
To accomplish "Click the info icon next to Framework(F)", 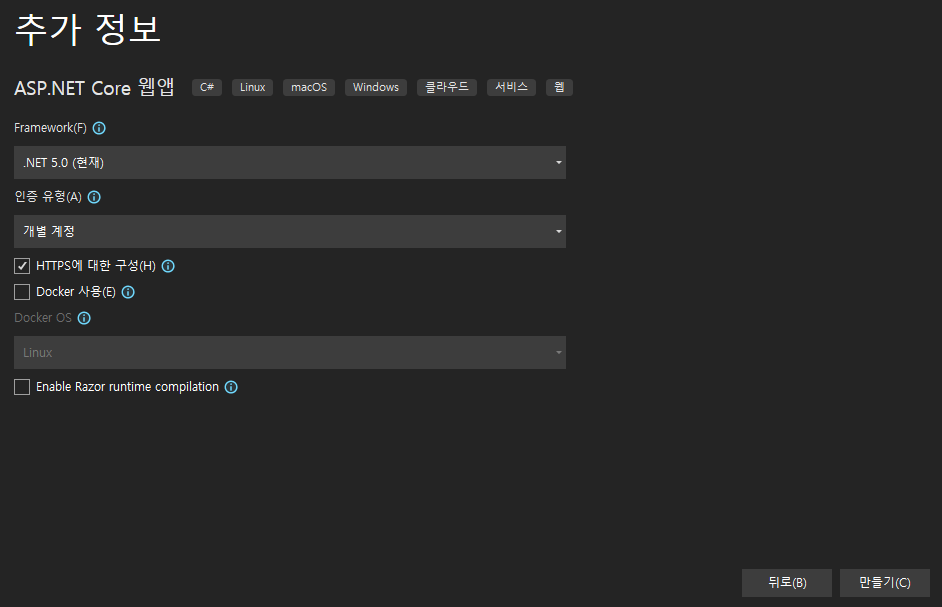I will (x=99, y=128).
